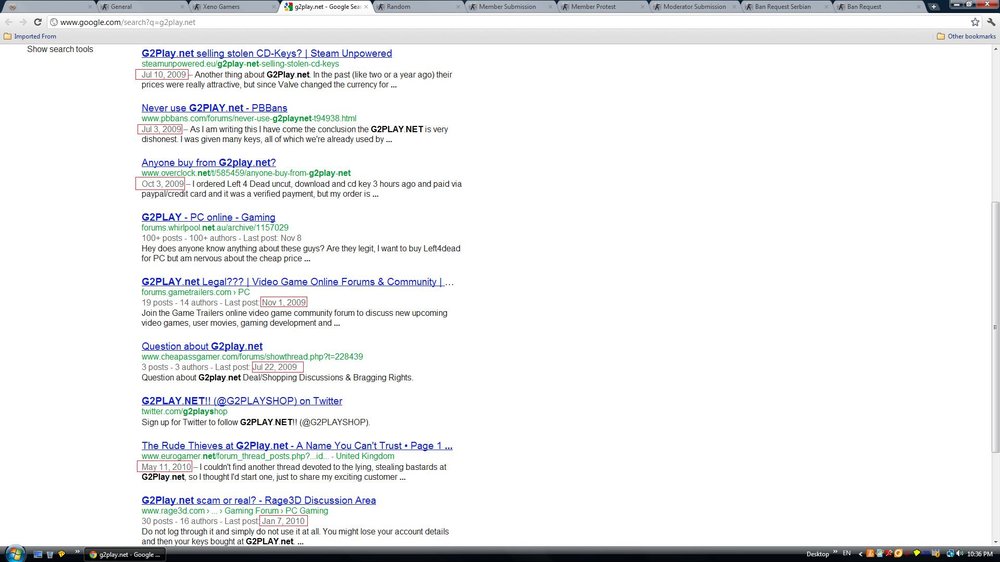Bookmark this page with the star icon
1000x562 pixels.
tap(975, 22)
